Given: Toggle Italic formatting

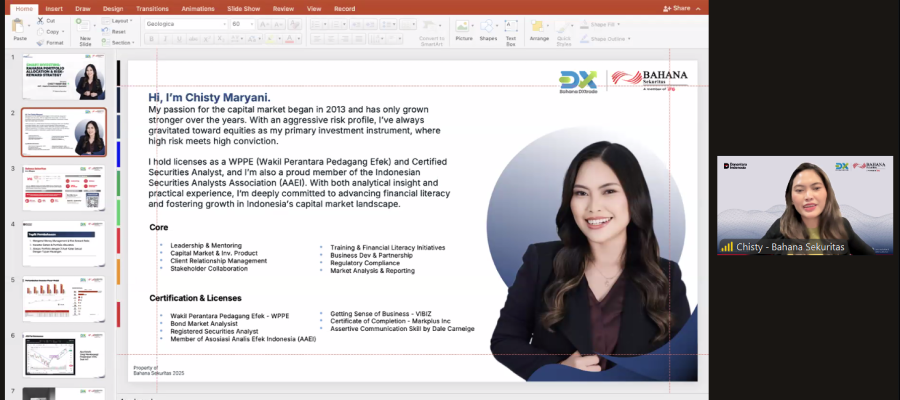Looking at the screenshot, I should [165, 39].
